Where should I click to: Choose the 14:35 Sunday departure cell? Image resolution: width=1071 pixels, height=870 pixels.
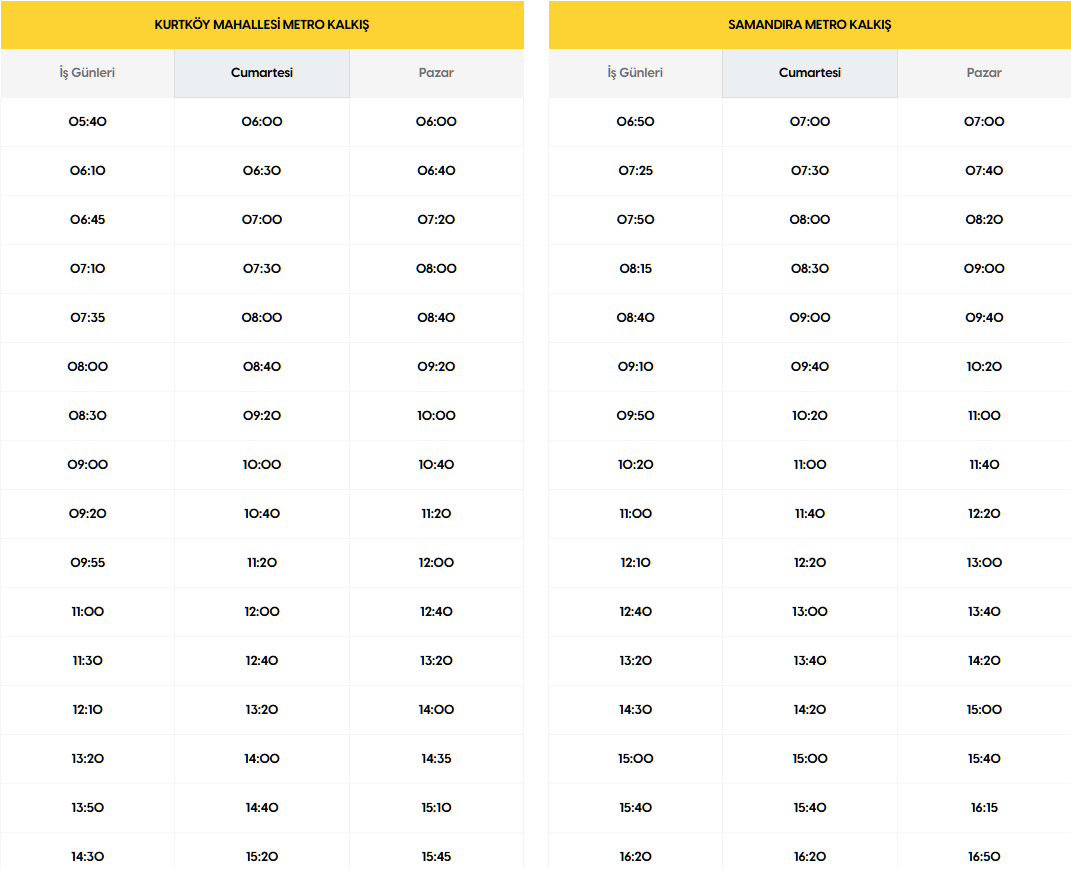437,759
